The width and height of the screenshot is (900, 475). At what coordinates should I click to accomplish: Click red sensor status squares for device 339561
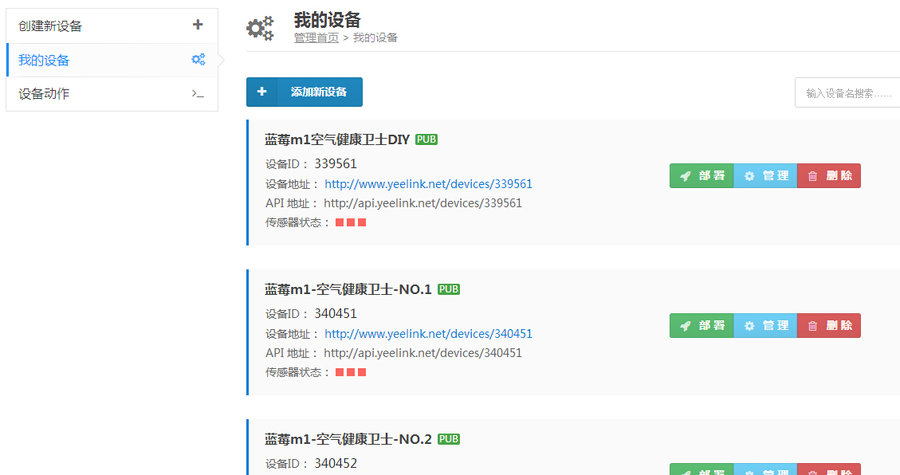350,222
